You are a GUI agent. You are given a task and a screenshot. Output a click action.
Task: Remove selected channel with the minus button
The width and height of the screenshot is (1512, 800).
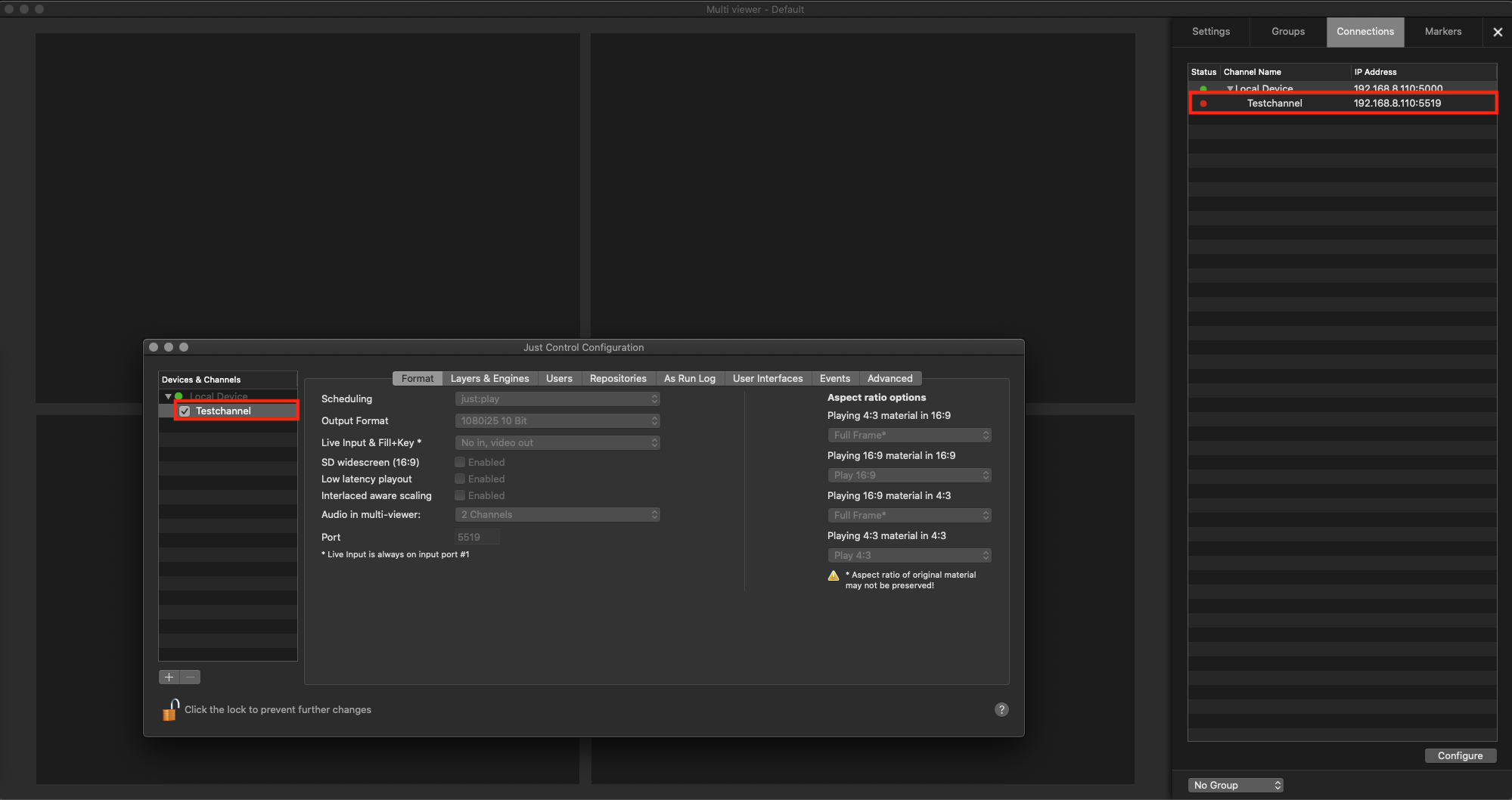tap(191, 678)
